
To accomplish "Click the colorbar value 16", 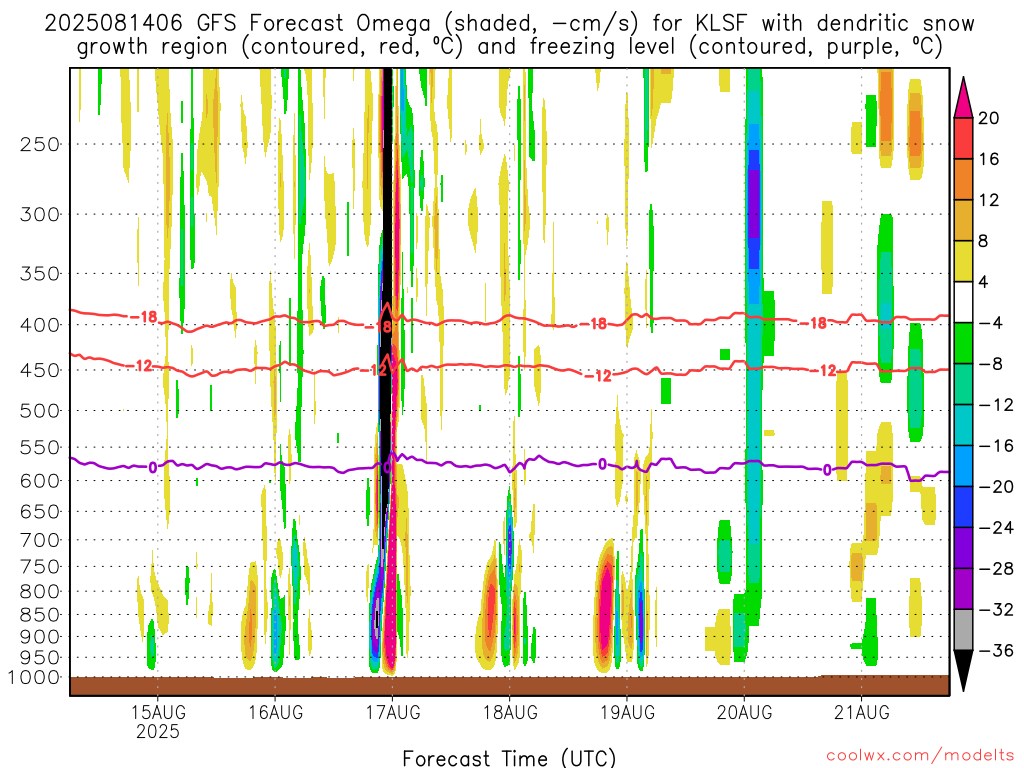I will tap(989, 159).
